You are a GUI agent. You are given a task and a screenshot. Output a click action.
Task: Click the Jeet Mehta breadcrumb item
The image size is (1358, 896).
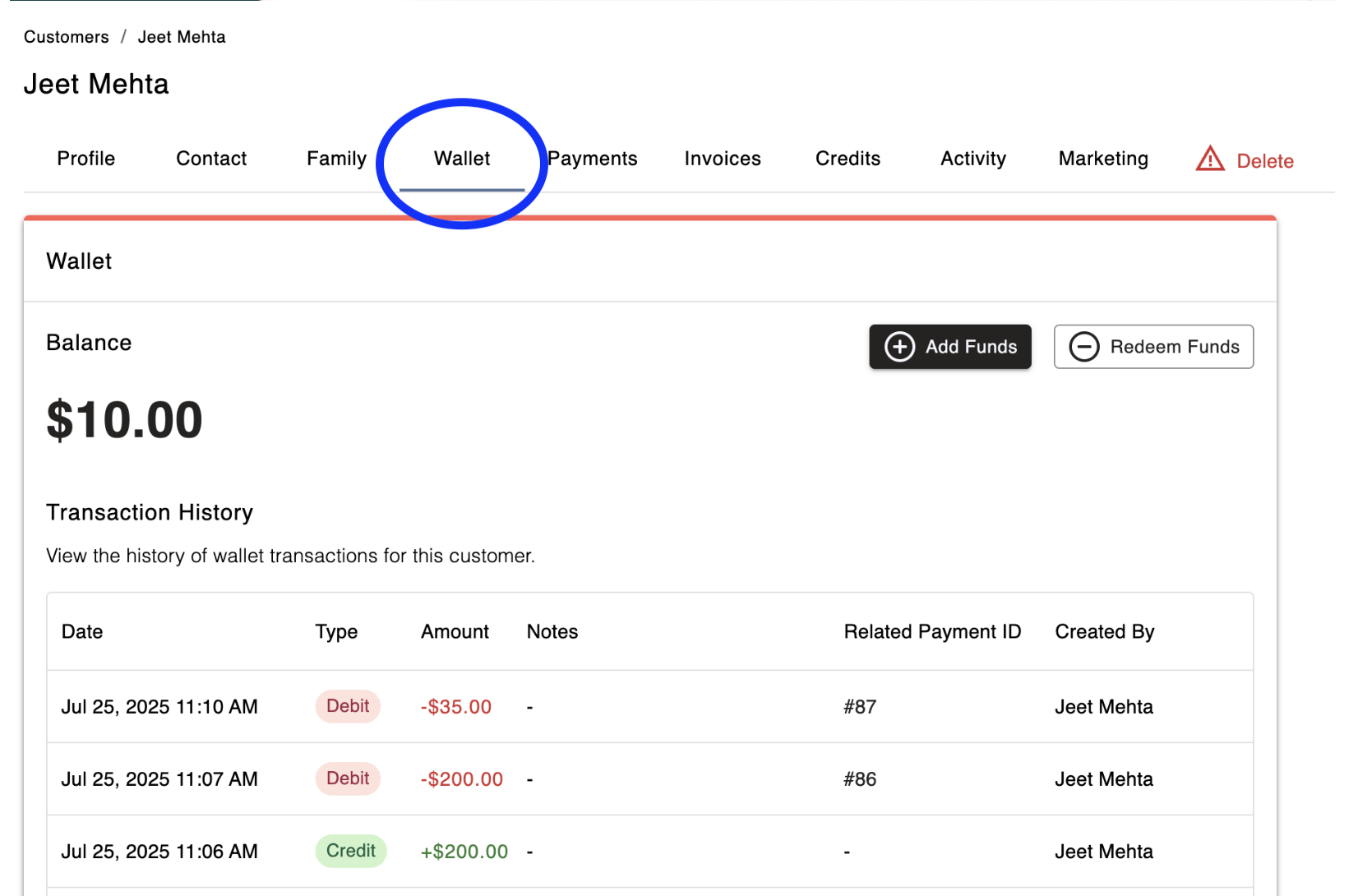(182, 37)
